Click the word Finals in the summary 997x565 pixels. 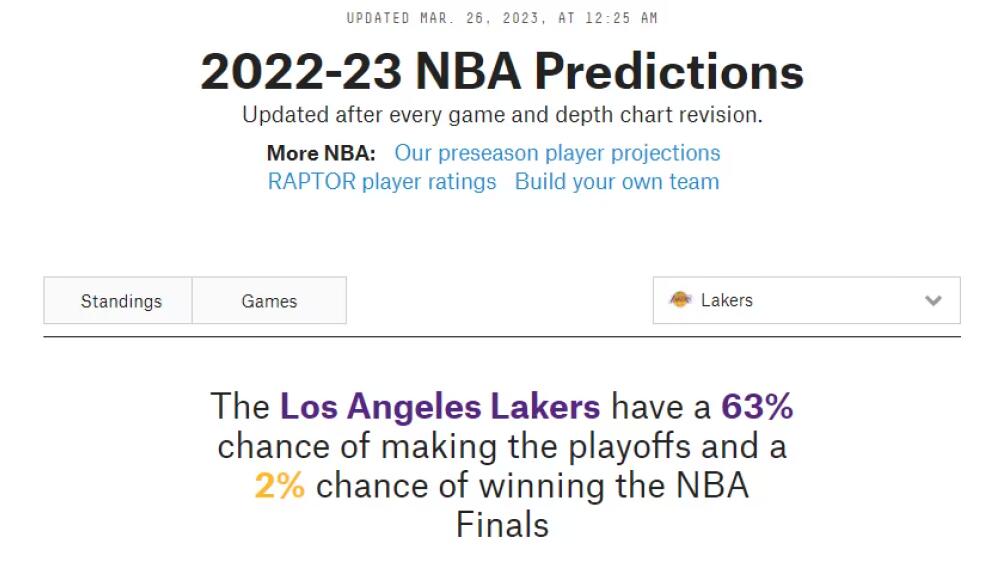502,525
